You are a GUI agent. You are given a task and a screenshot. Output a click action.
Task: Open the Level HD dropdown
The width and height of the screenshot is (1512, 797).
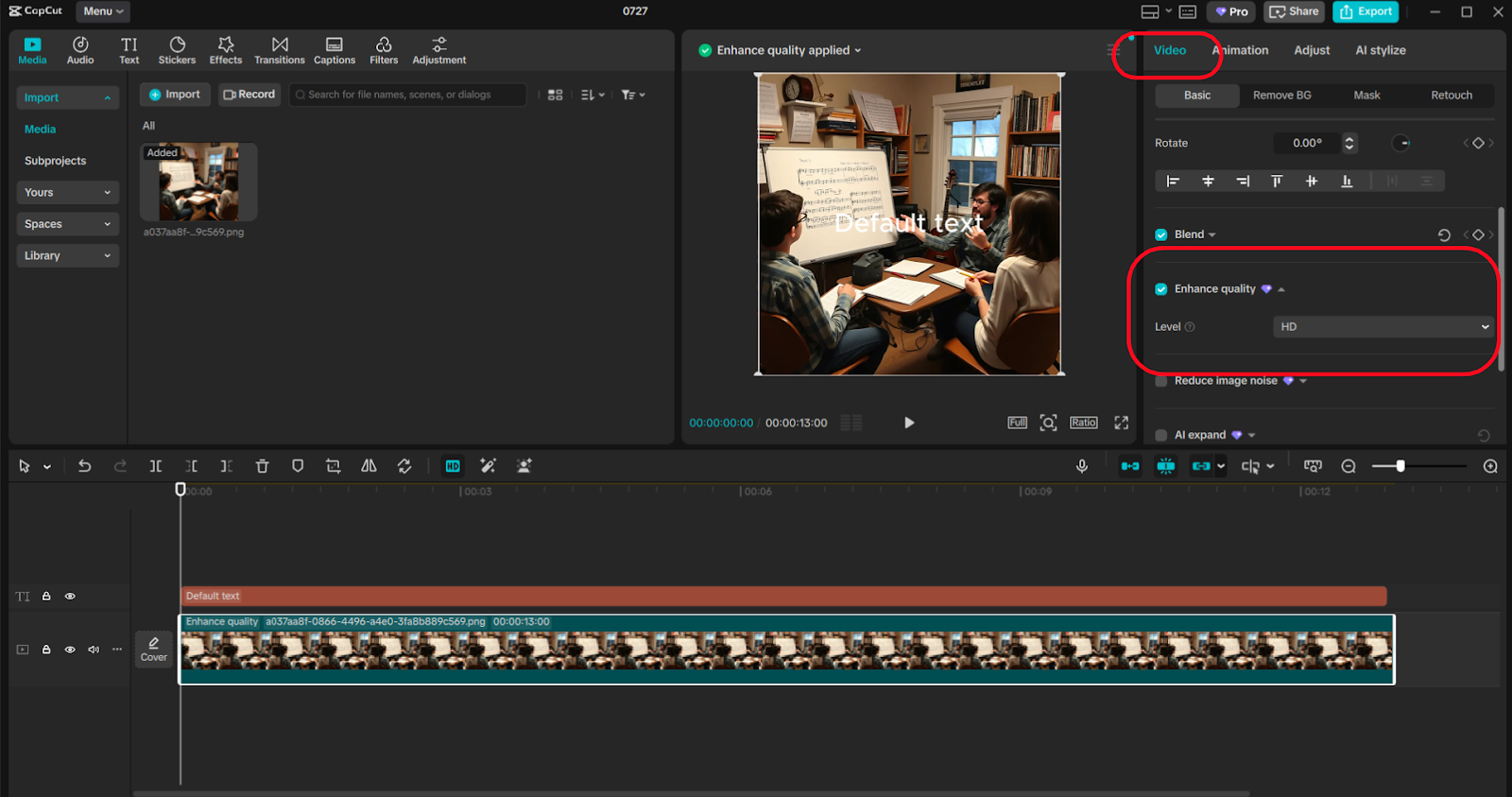coord(1383,327)
